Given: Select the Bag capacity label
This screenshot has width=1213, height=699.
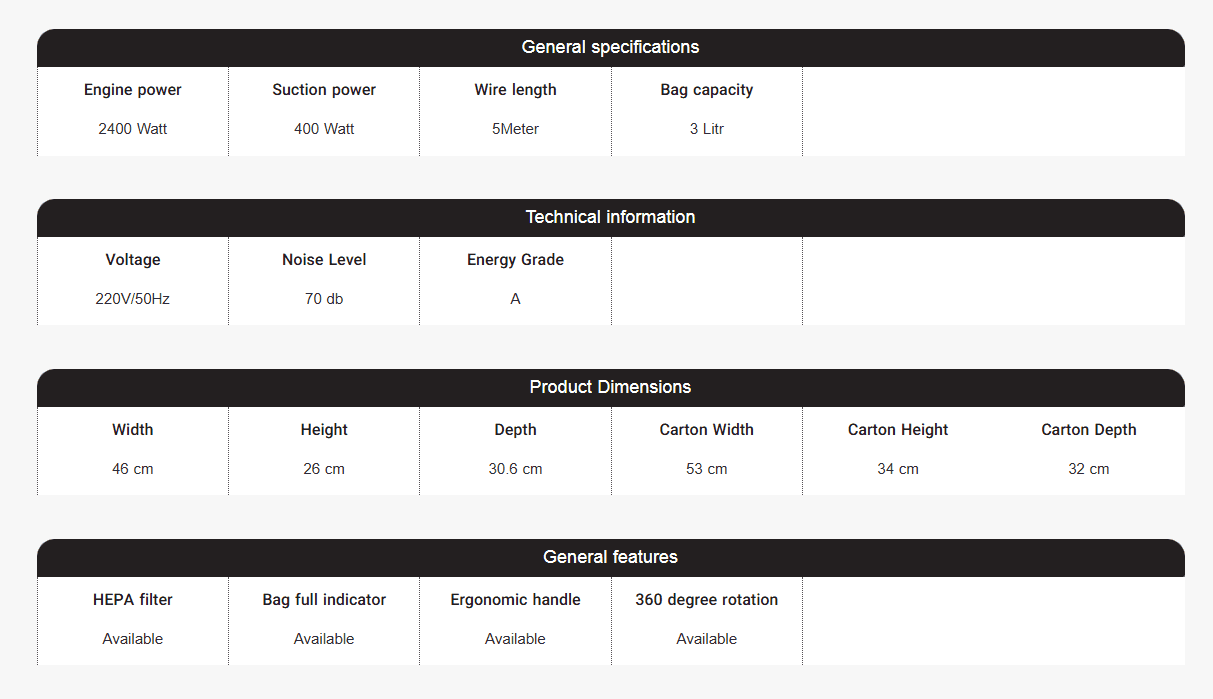Looking at the screenshot, I should (x=707, y=90).
